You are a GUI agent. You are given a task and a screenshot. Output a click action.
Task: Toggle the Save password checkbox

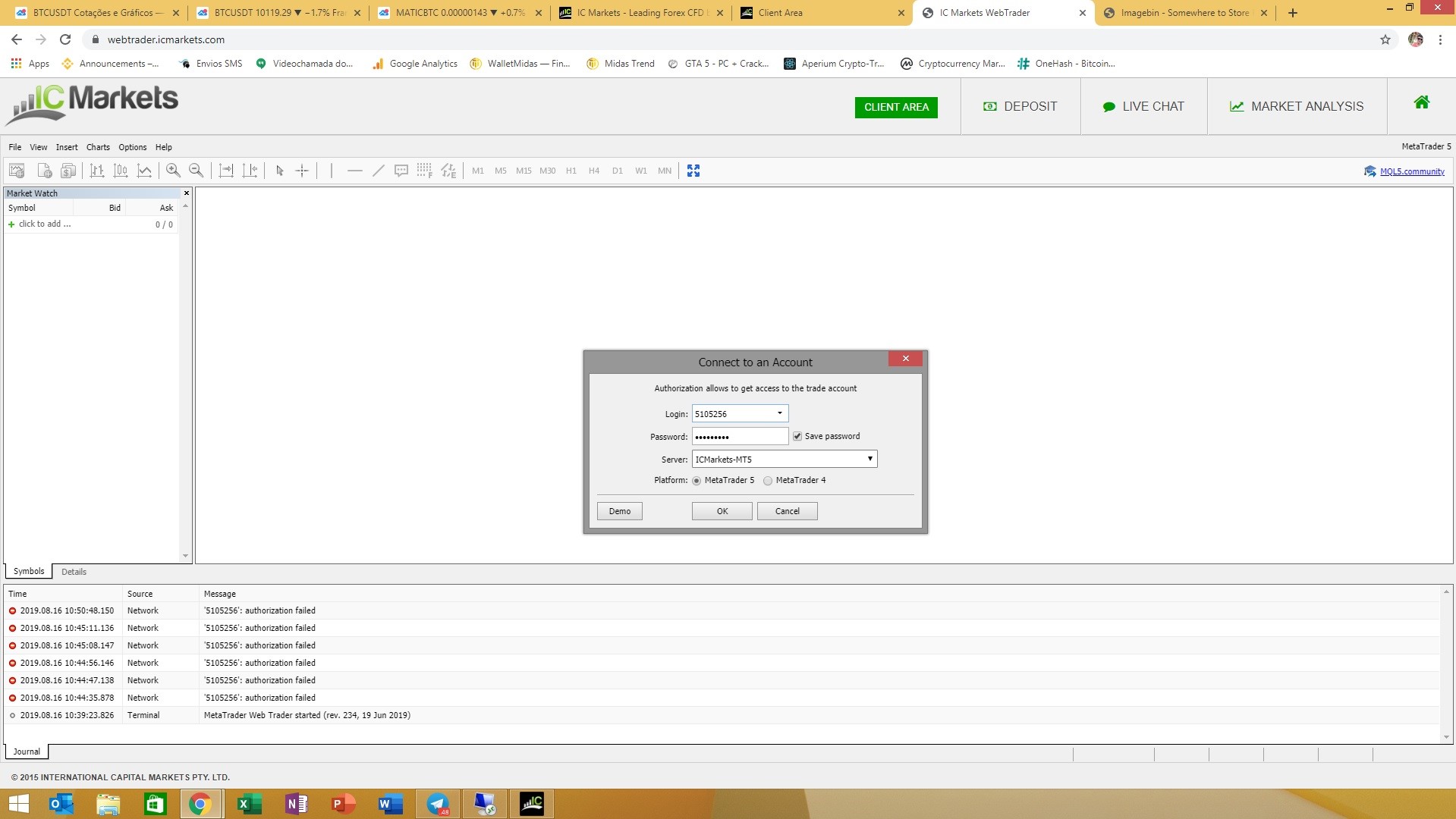797,436
